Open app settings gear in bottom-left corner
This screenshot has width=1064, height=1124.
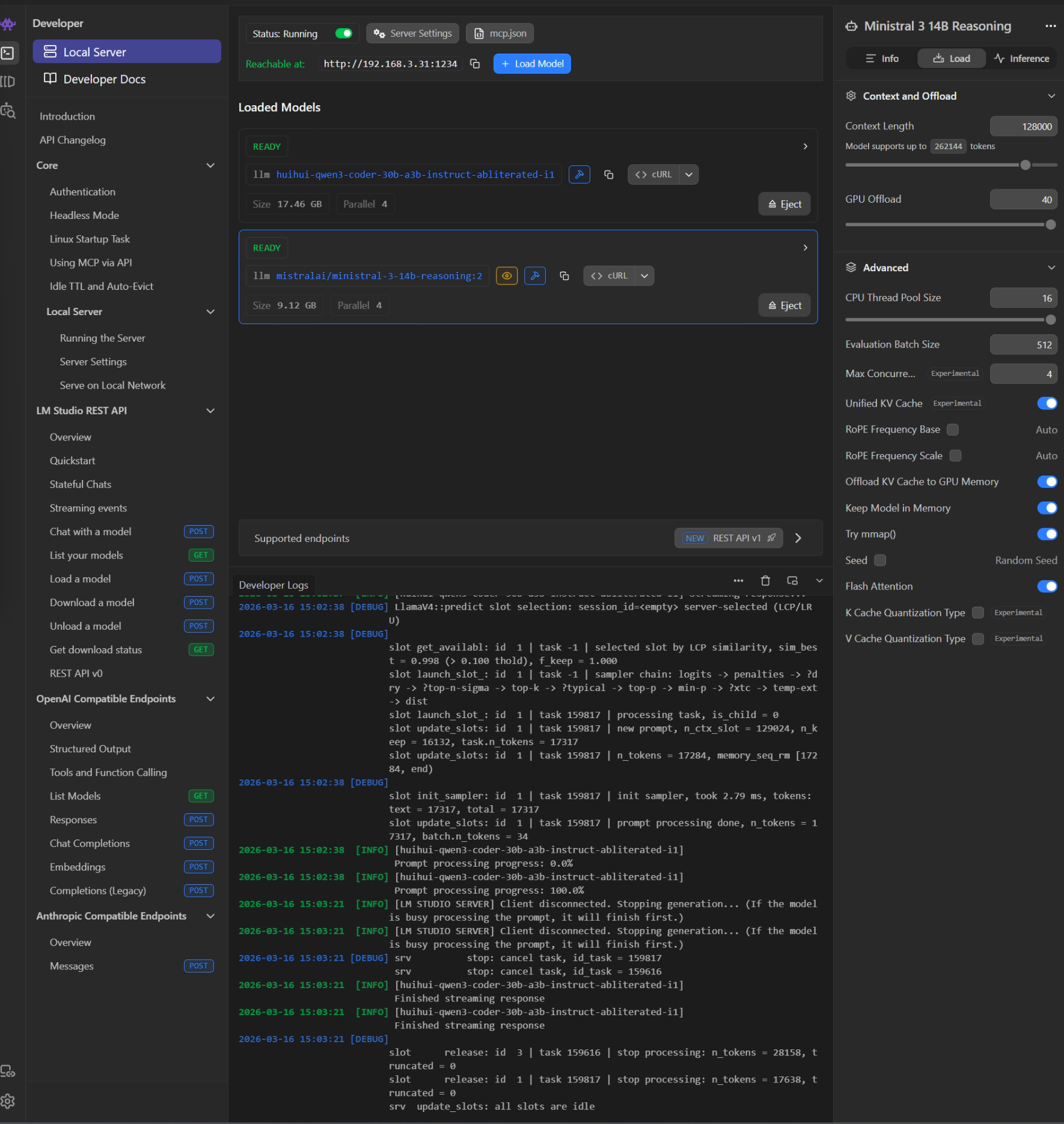pos(8,1101)
